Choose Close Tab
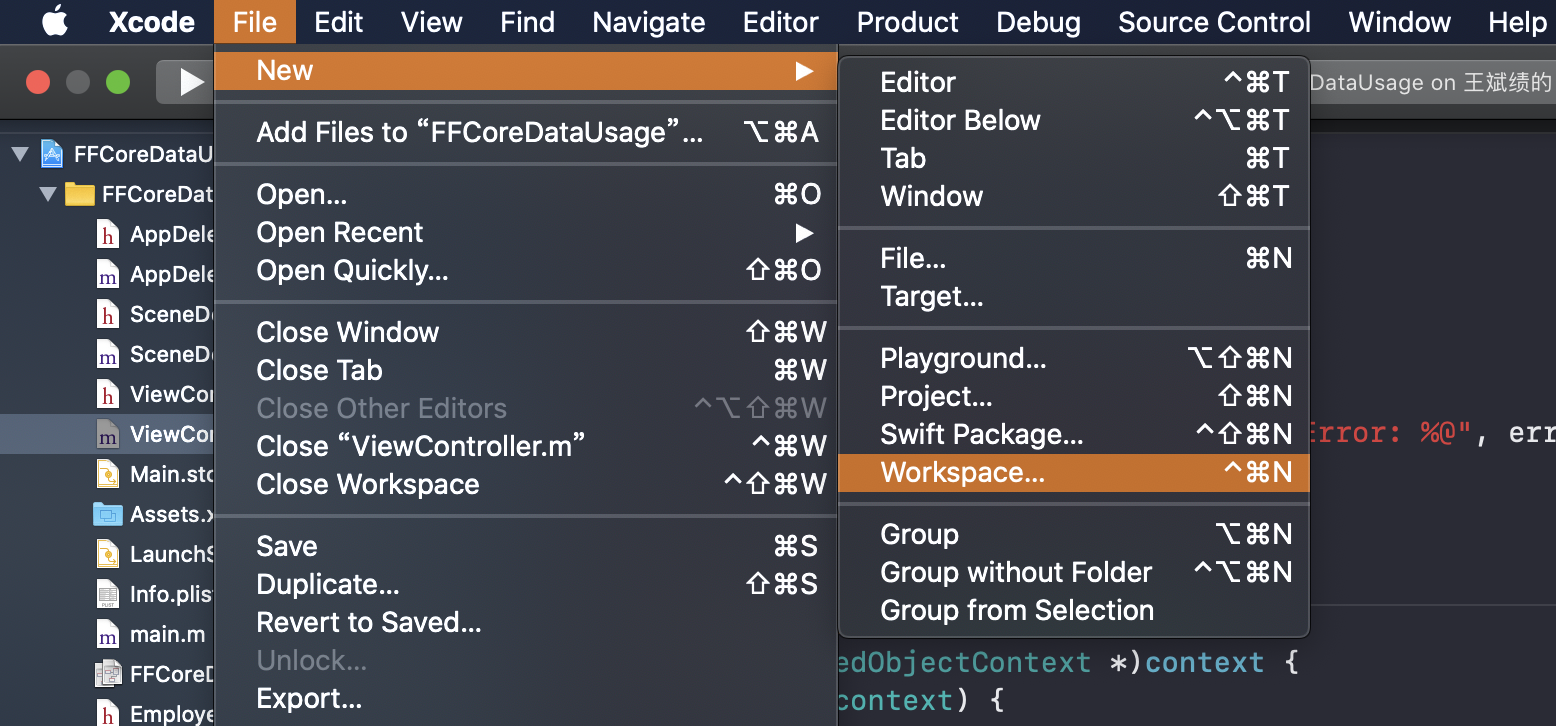The width and height of the screenshot is (1556, 726). [525, 370]
